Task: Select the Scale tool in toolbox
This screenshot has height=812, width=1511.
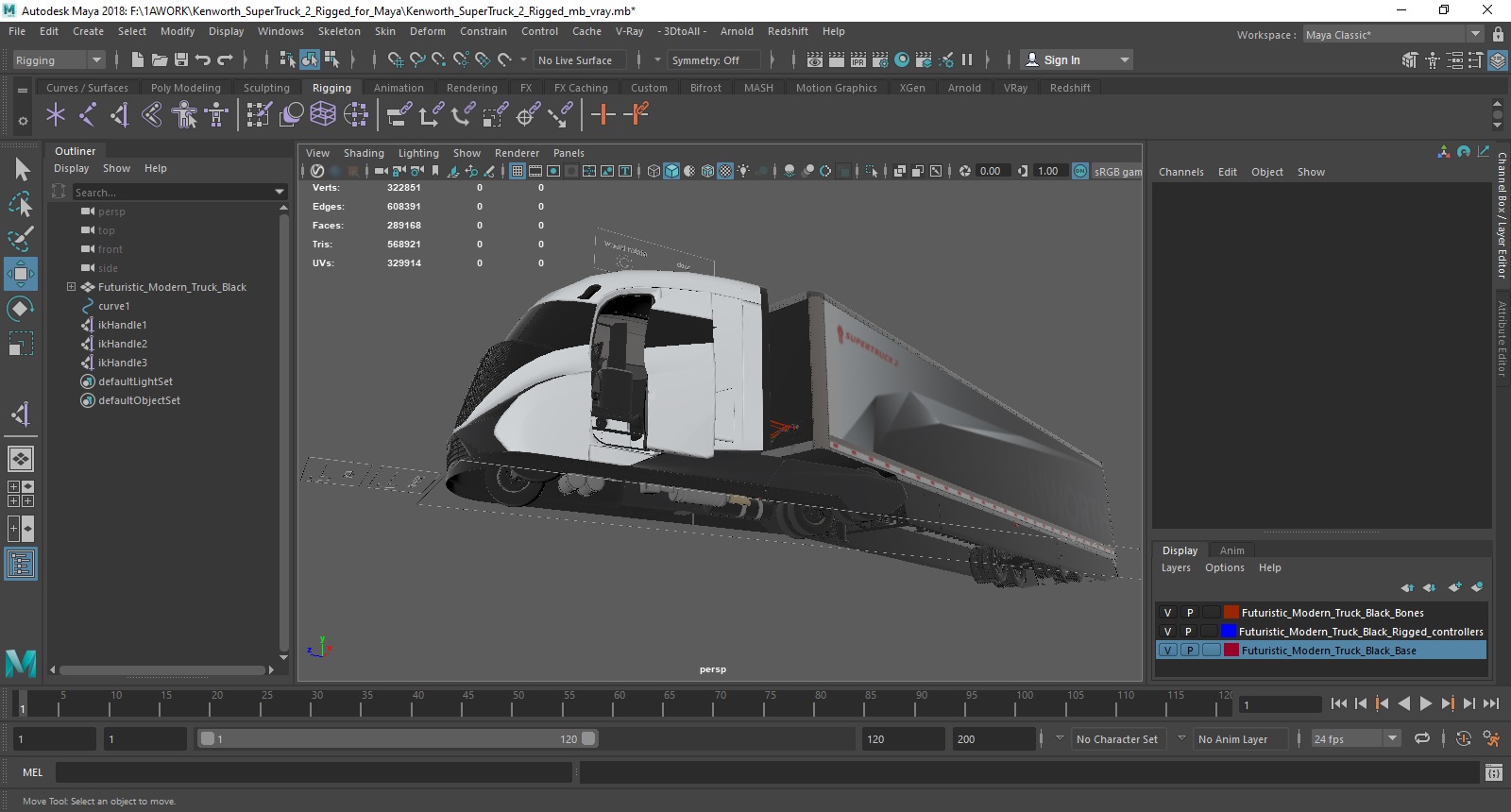Action: 21,343
